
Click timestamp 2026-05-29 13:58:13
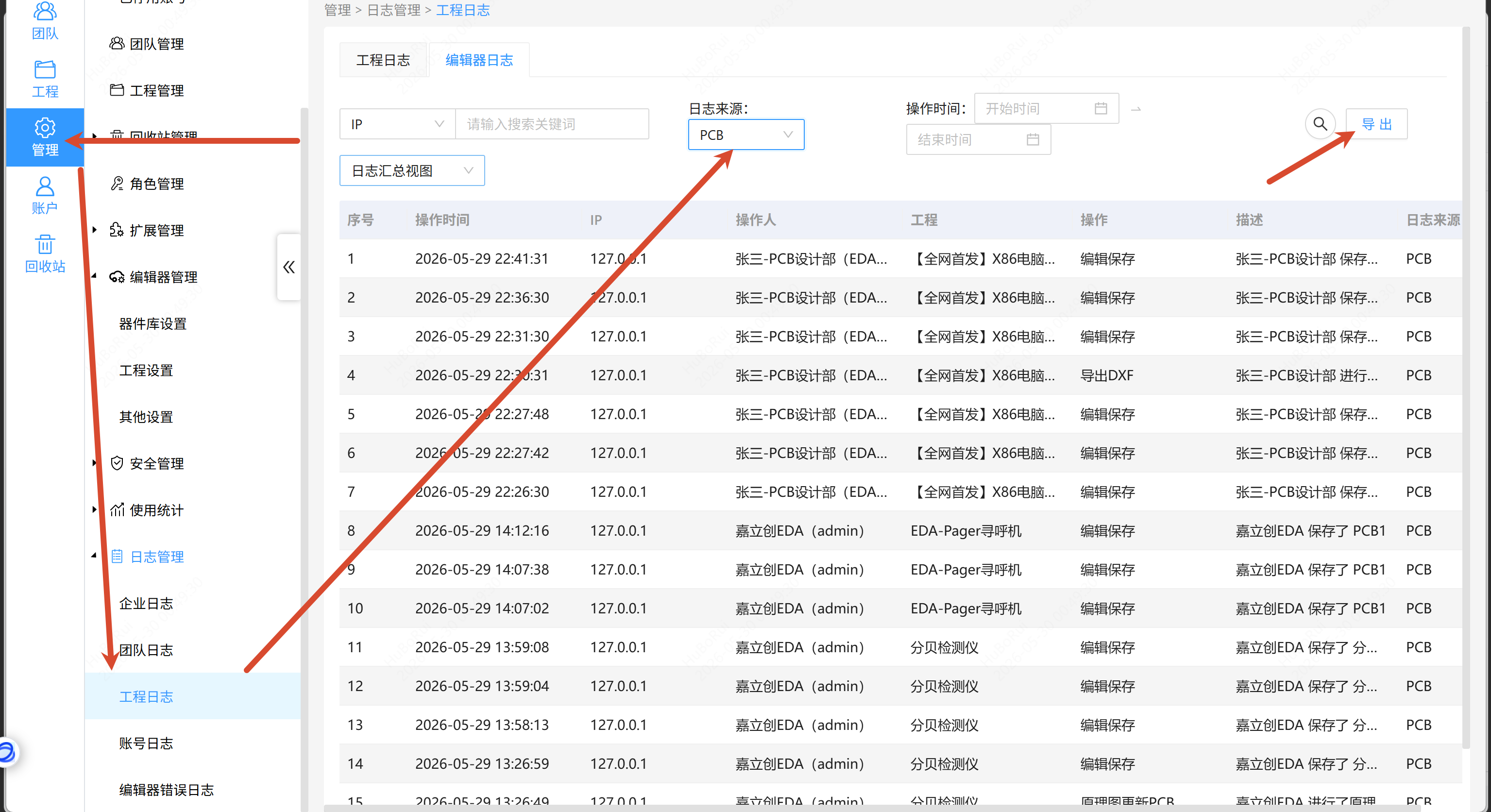click(x=482, y=725)
